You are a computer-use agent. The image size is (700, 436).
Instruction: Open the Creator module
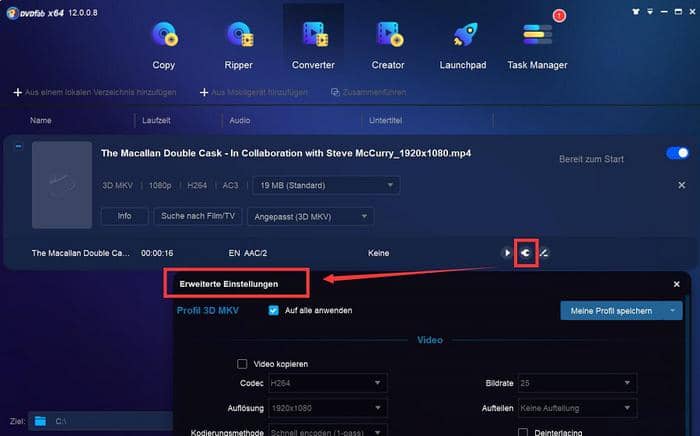(388, 46)
